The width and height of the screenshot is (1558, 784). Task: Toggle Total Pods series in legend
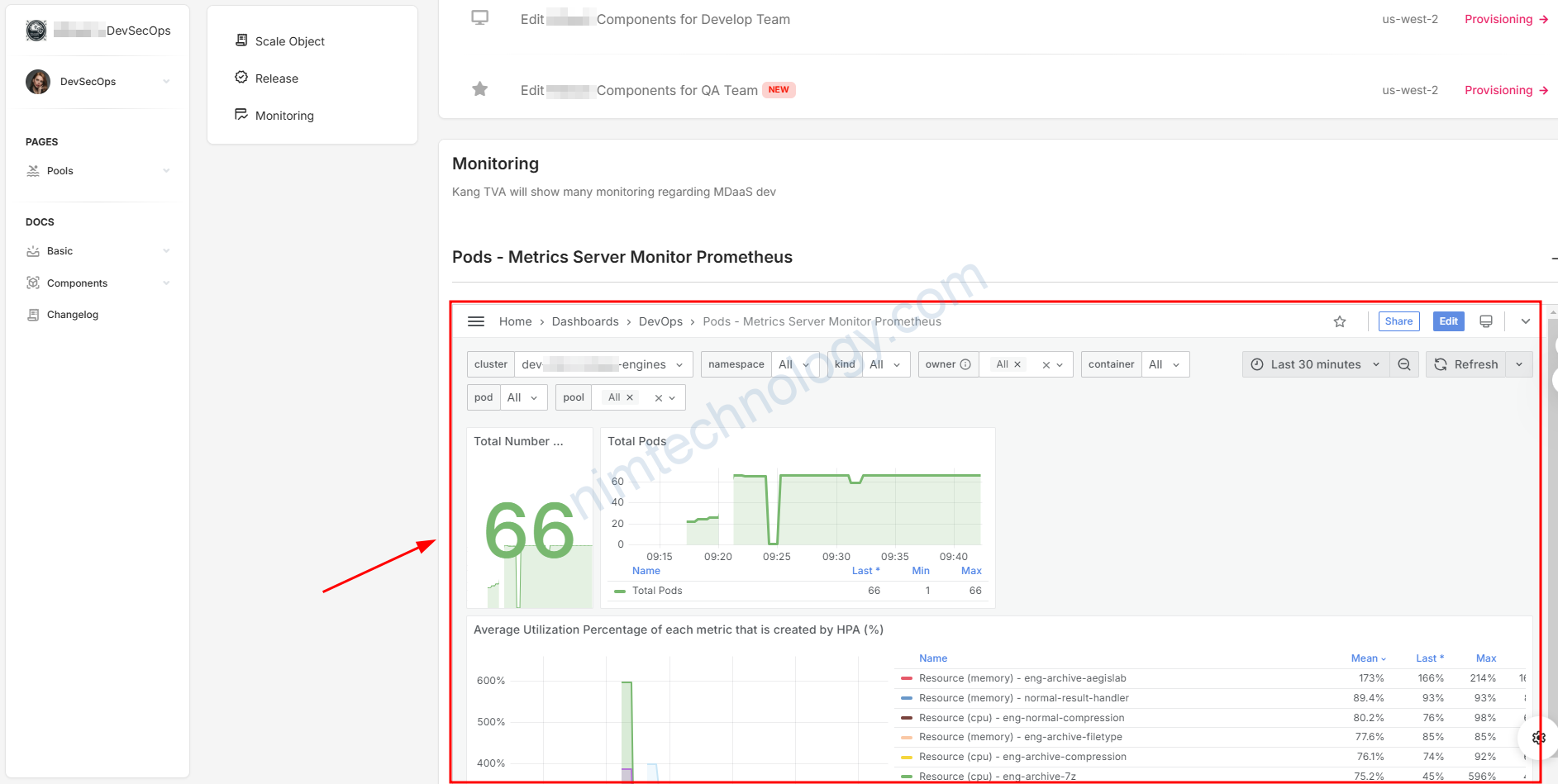pyautogui.click(x=657, y=591)
